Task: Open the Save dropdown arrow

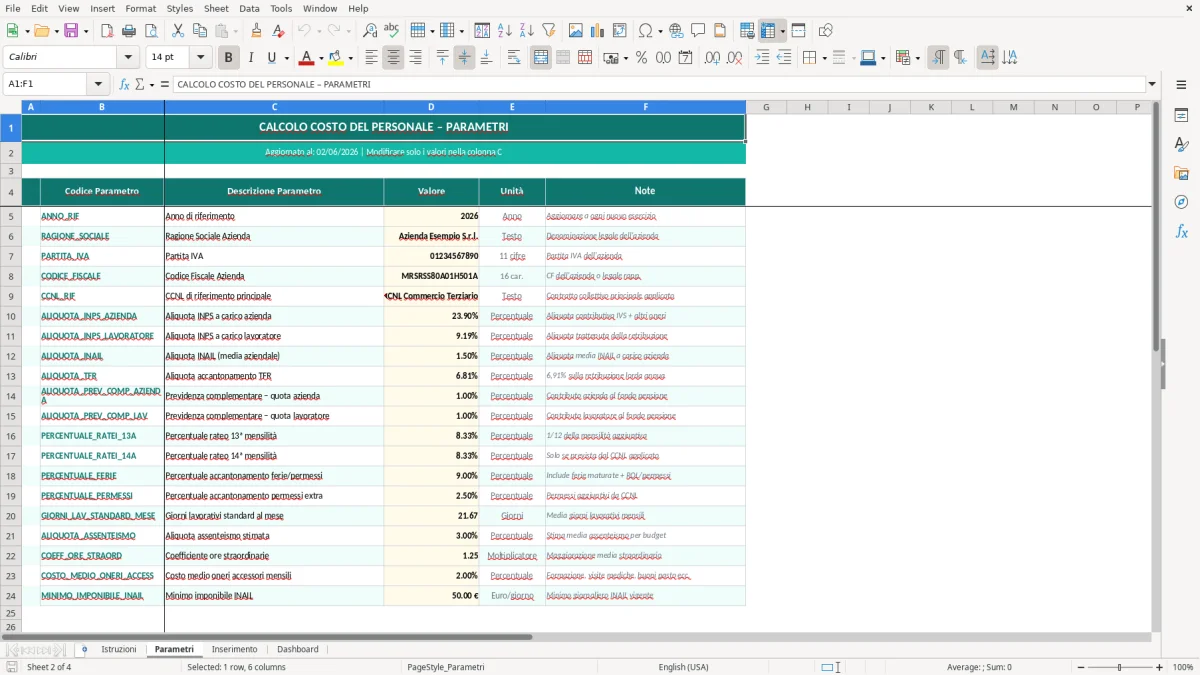Action: pyautogui.click(x=85, y=31)
